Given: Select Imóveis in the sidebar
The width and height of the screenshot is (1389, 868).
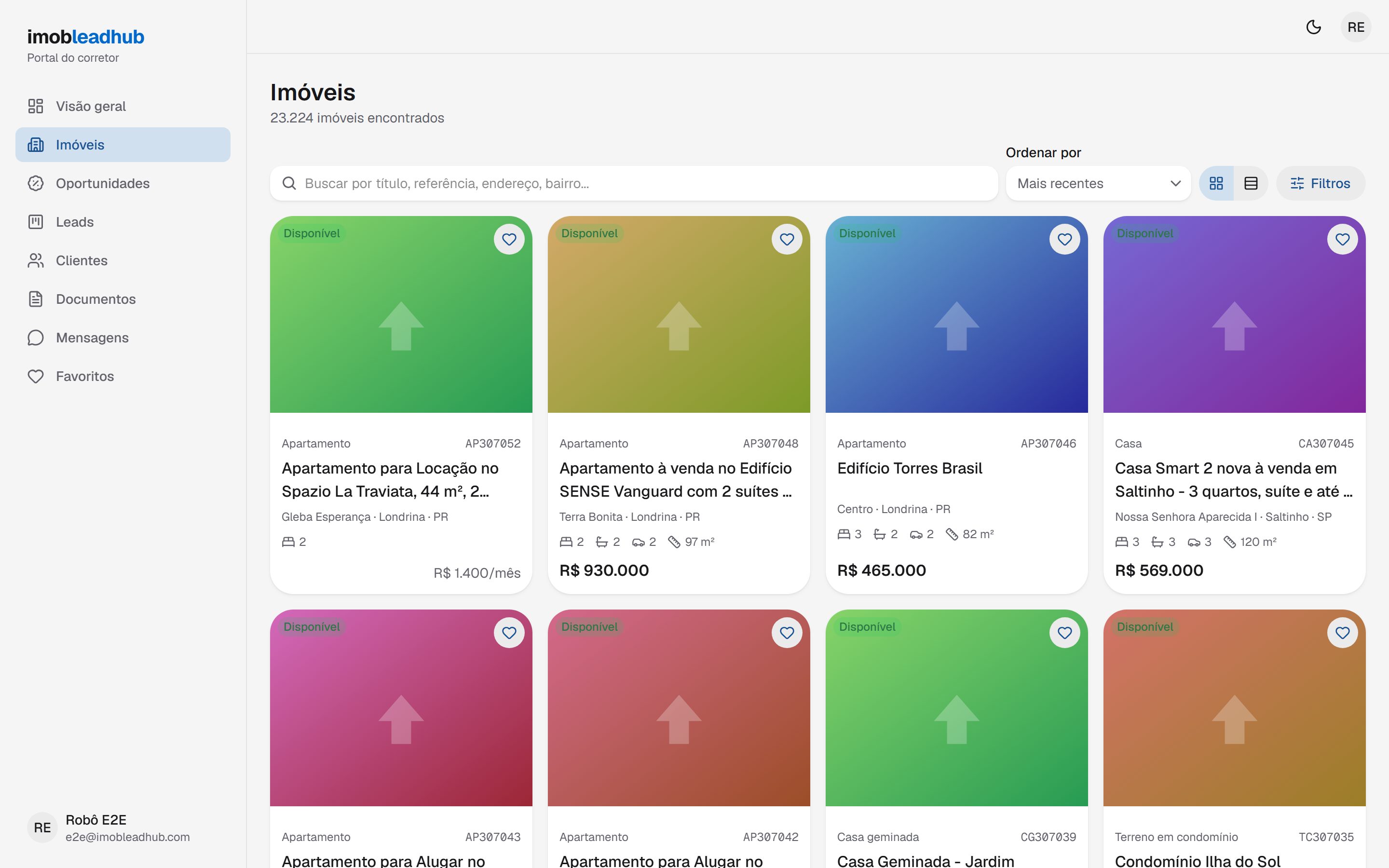Looking at the screenshot, I should [123, 145].
